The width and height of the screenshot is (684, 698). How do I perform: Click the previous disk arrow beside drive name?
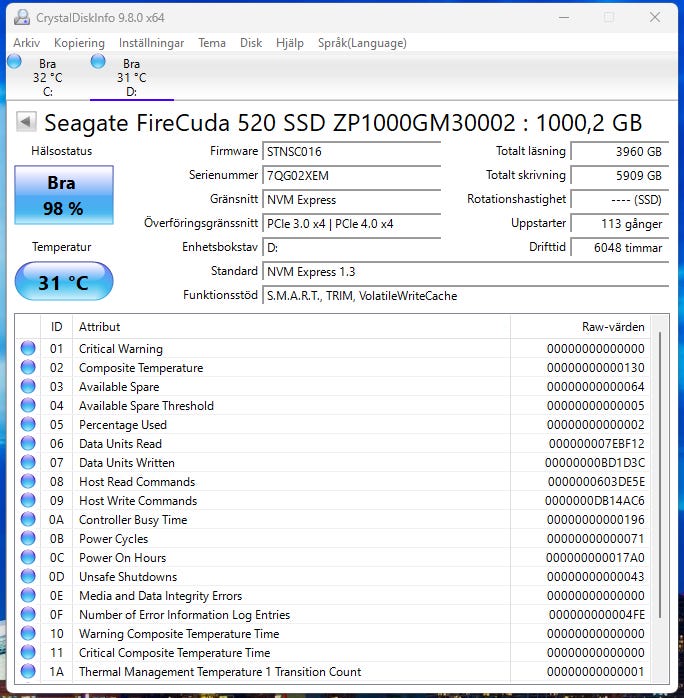click(27, 122)
